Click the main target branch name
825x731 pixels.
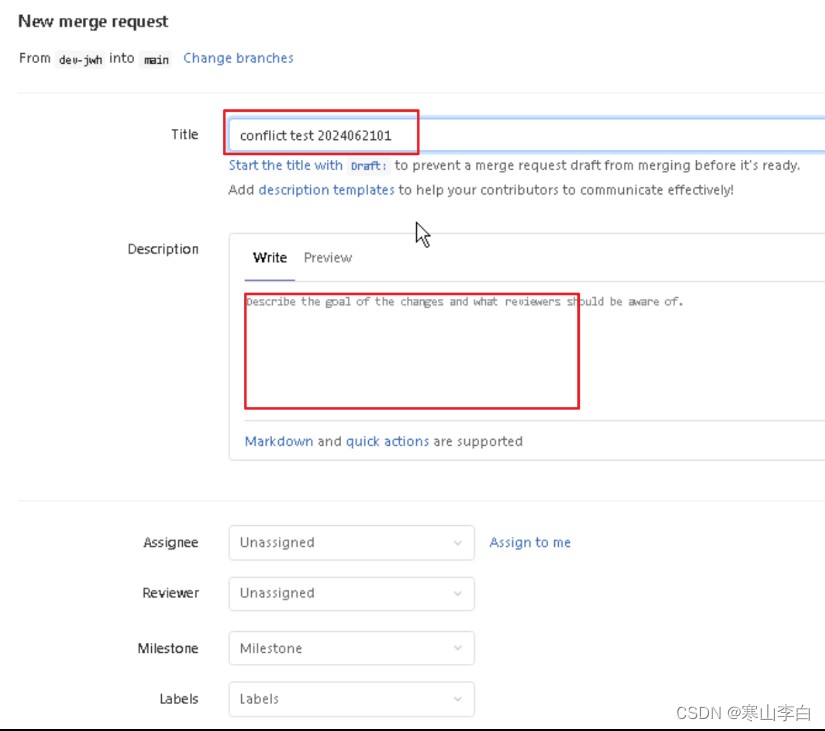coord(156,59)
